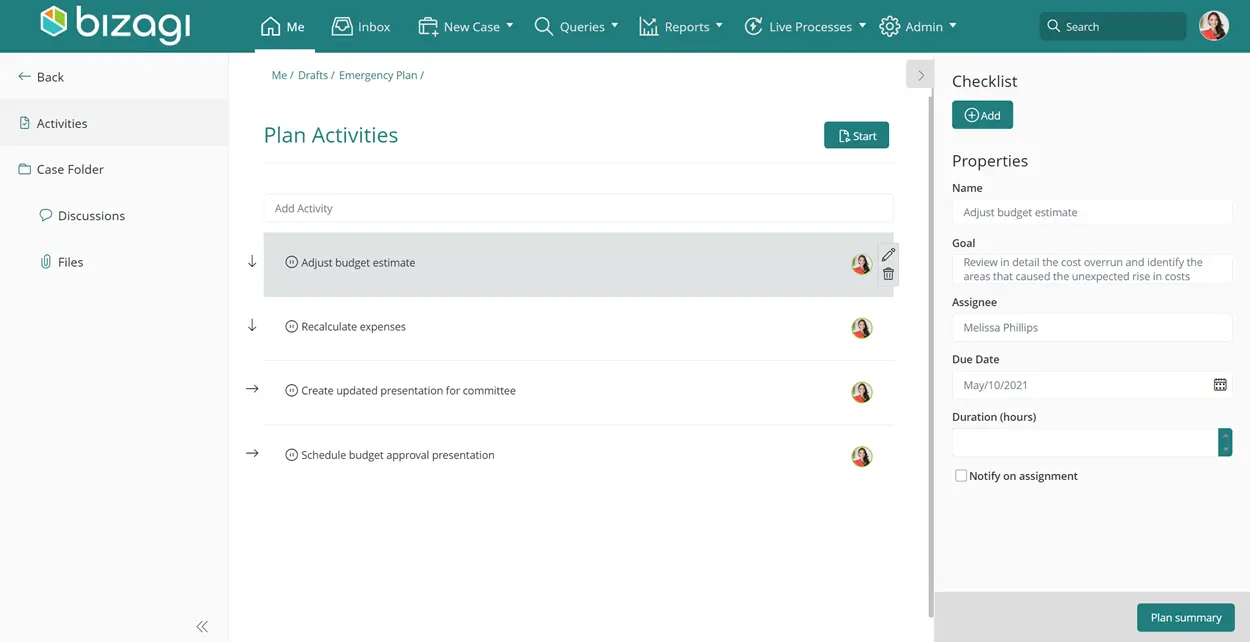Open the Inbox tab
The width and height of the screenshot is (1250, 642).
(x=361, y=26)
